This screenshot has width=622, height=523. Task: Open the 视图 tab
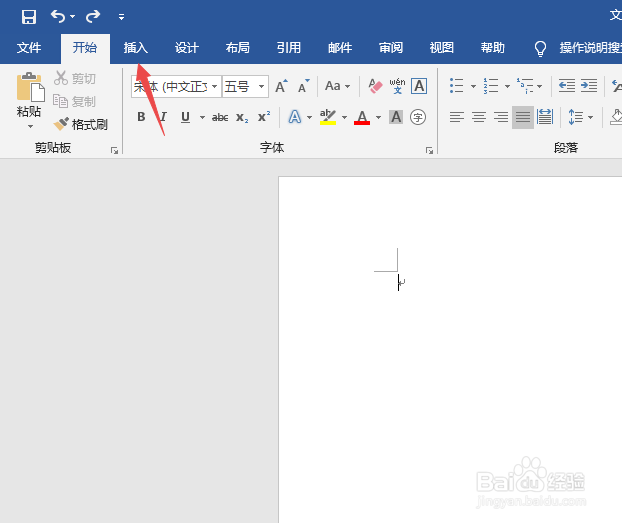click(442, 48)
